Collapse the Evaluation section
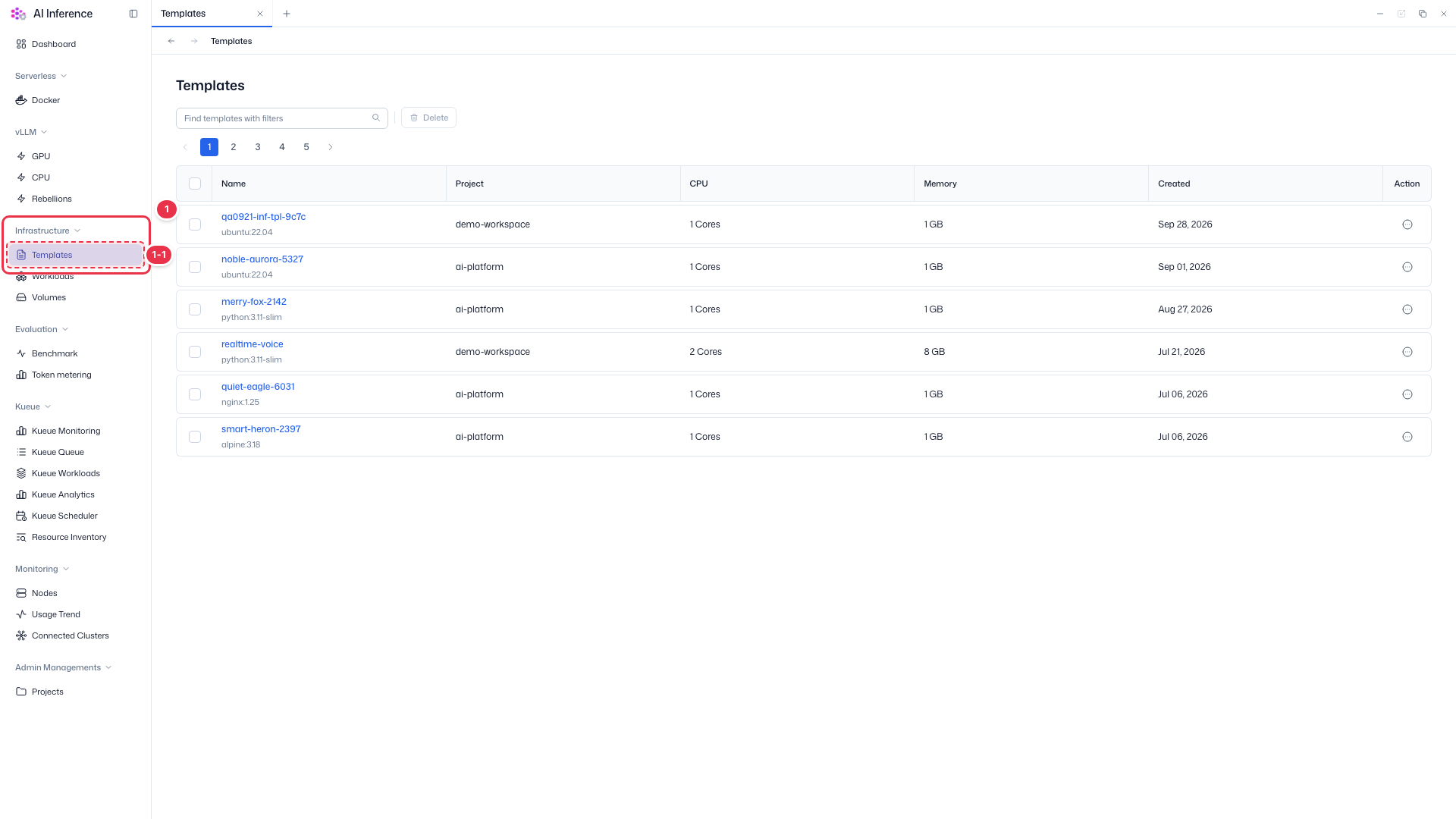The image size is (1456, 819). click(x=42, y=329)
